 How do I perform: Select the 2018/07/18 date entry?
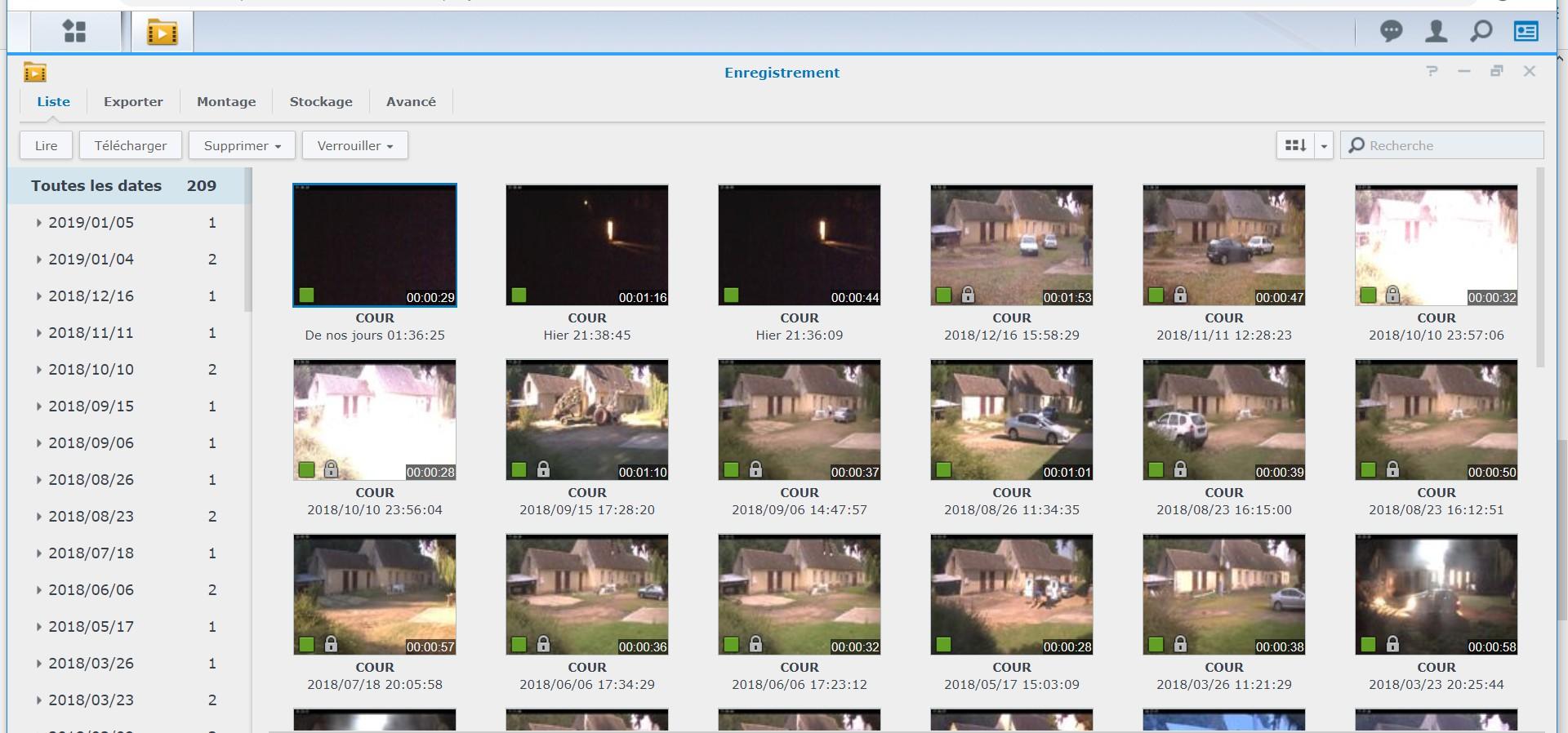click(x=124, y=553)
